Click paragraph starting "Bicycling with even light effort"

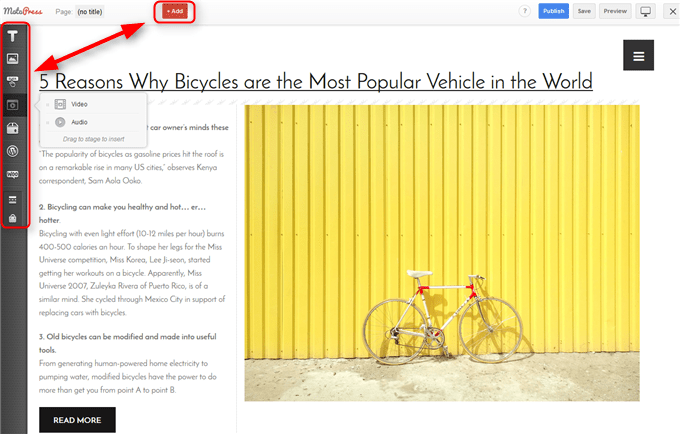coord(132,273)
